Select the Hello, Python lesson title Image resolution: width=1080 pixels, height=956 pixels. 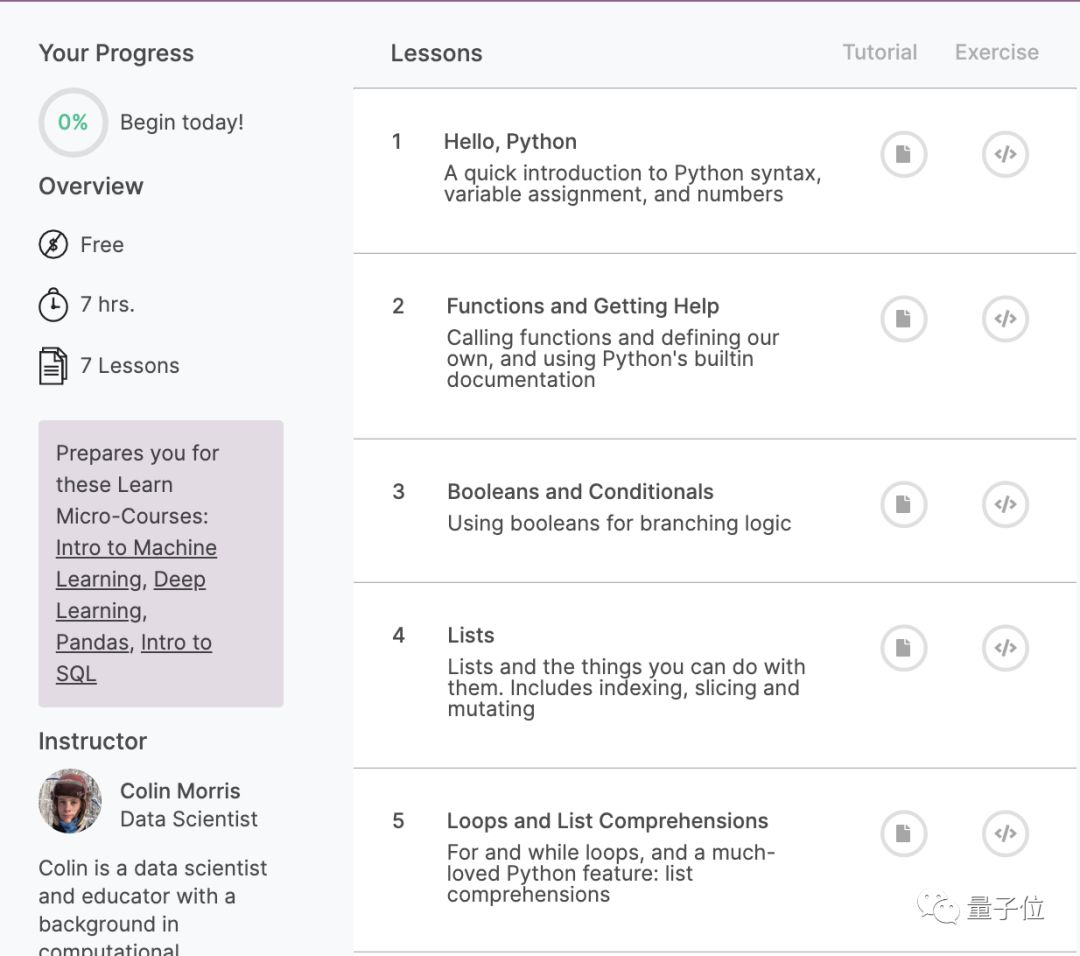pos(510,142)
